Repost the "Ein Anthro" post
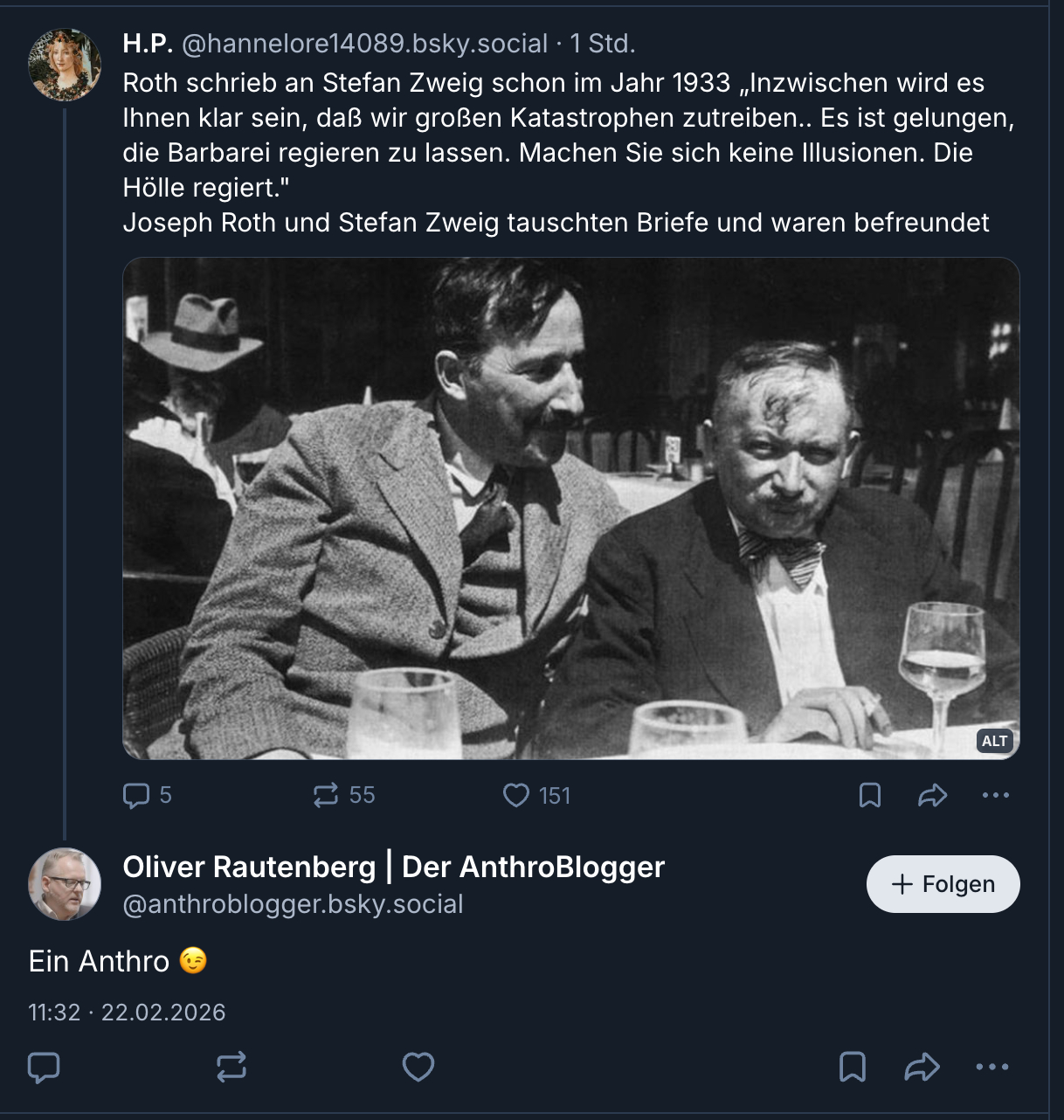Viewport: 1064px width, 1120px height. (231, 1067)
